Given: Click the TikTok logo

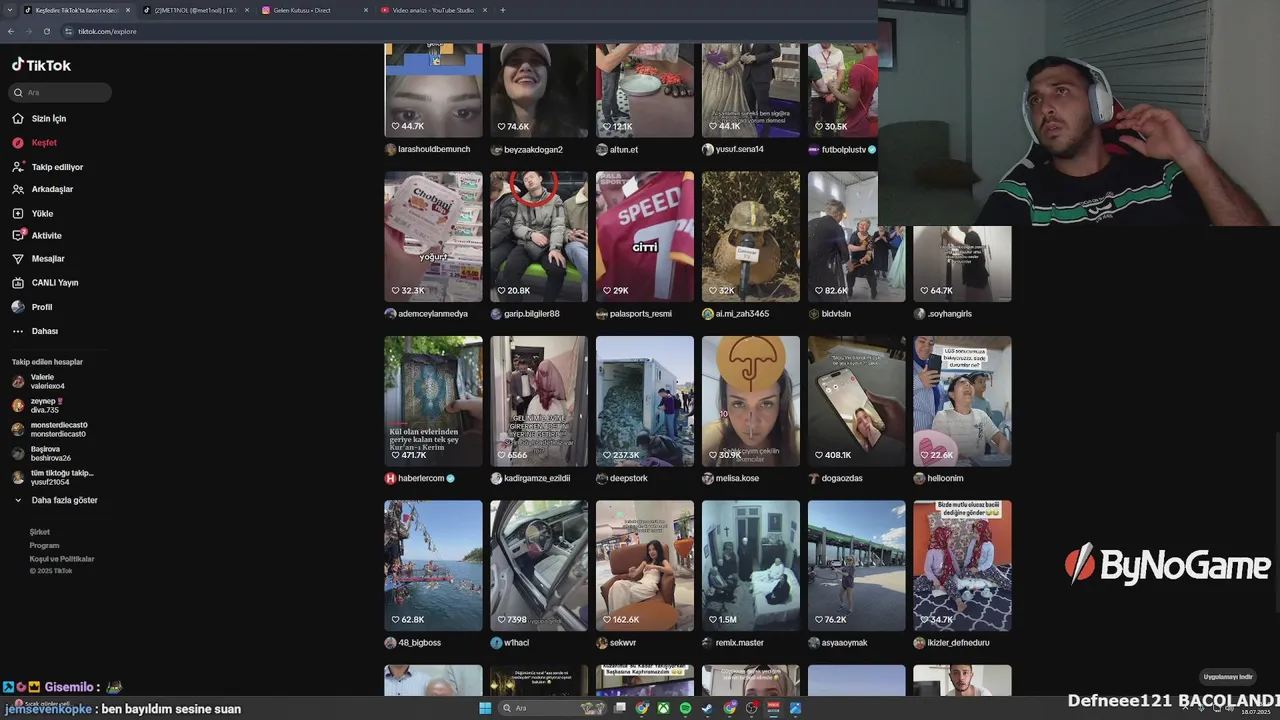Looking at the screenshot, I should coord(41,65).
